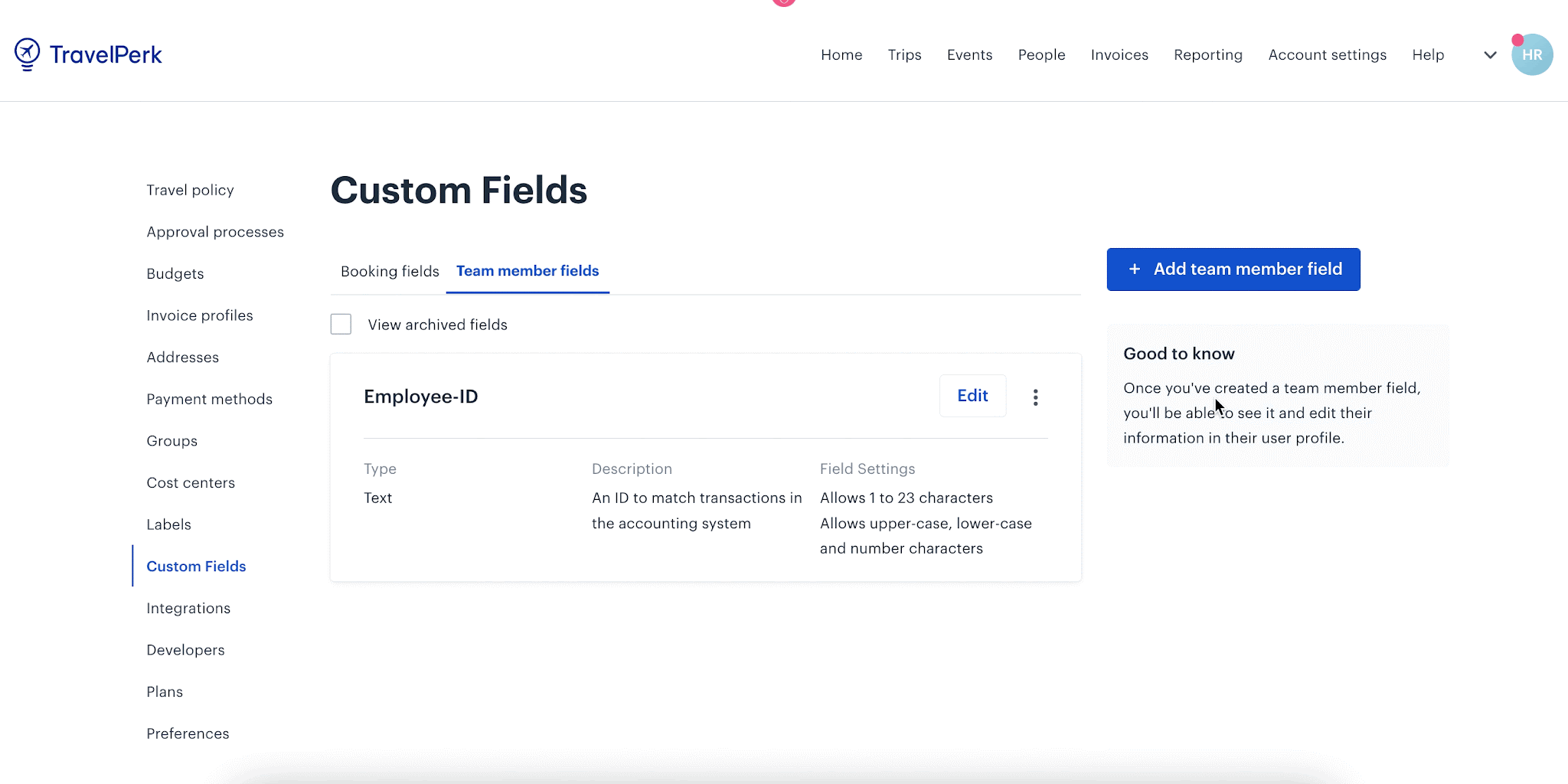Go to Labels in the sidebar
This screenshot has width=1568, height=784.
coord(168,524)
